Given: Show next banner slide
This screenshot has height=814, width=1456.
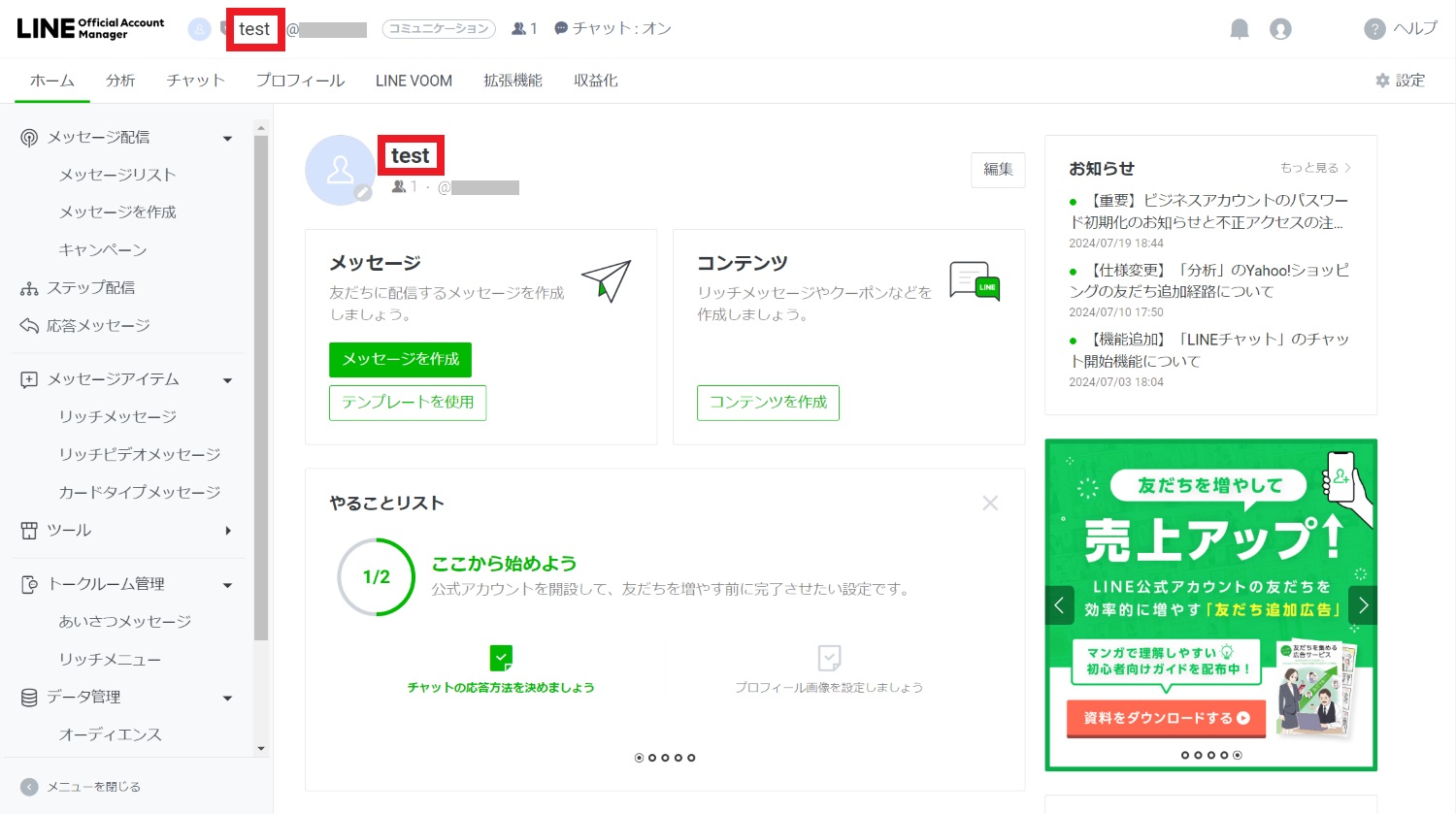Looking at the screenshot, I should 1363,605.
